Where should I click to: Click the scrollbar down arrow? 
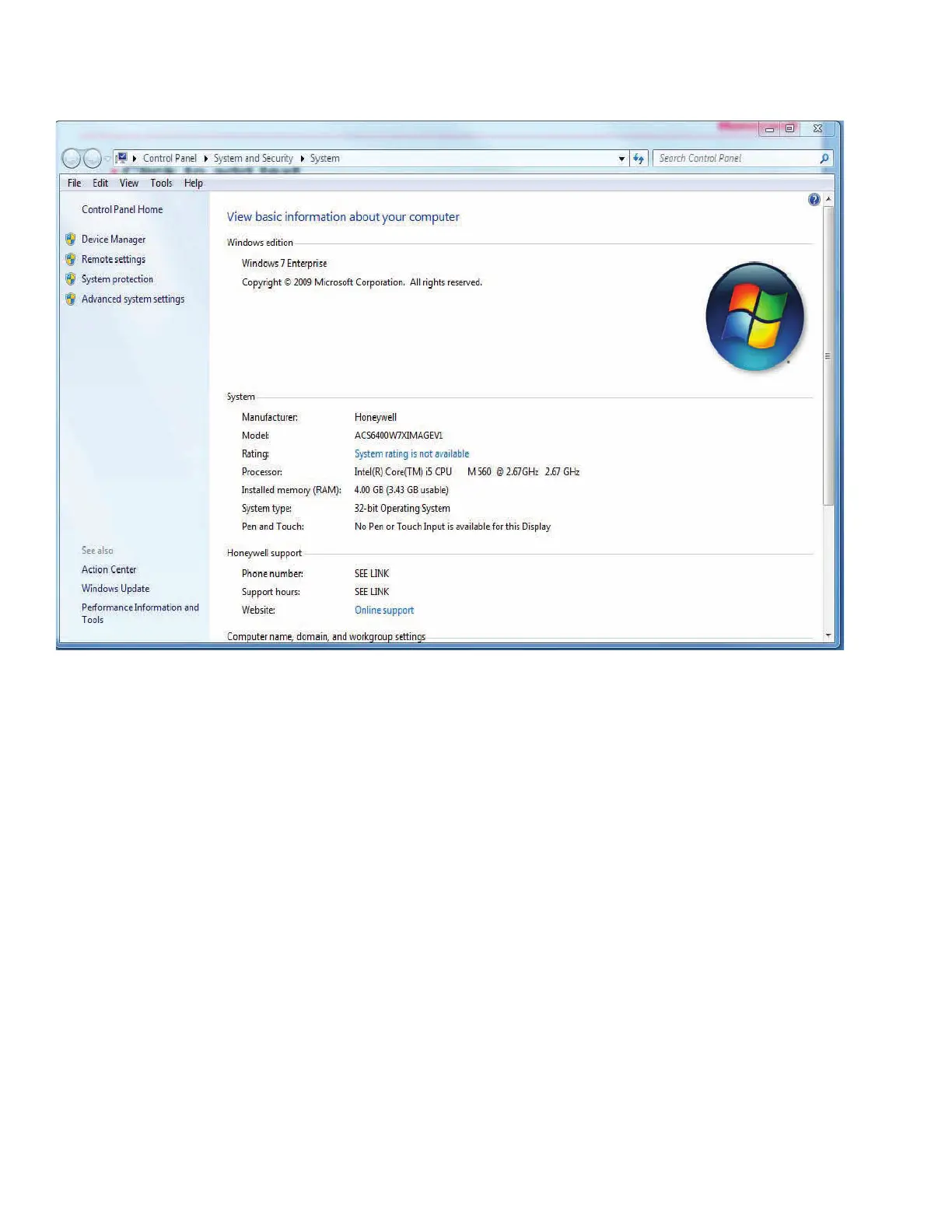pyautogui.click(x=828, y=635)
